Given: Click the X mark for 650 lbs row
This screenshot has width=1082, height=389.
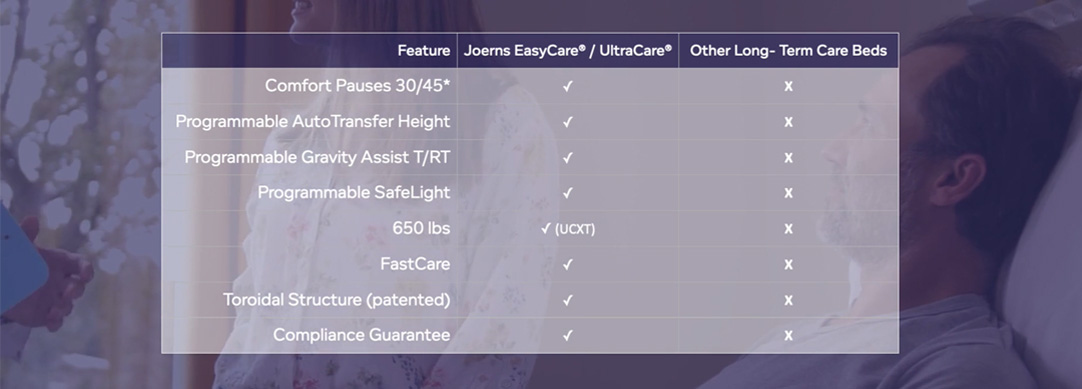Looking at the screenshot, I should [788, 229].
